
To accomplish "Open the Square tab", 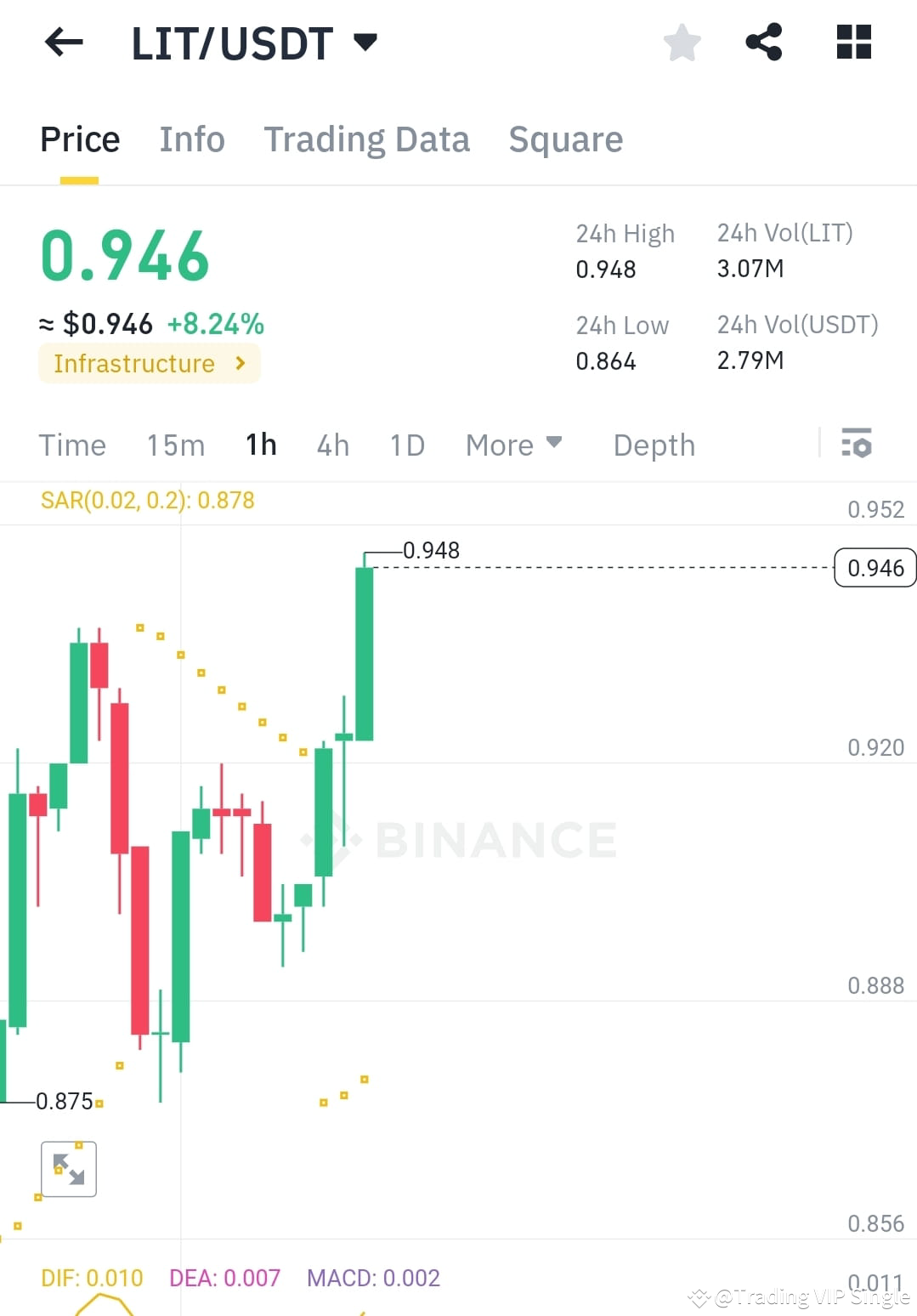I will pyautogui.click(x=565, y=139).
